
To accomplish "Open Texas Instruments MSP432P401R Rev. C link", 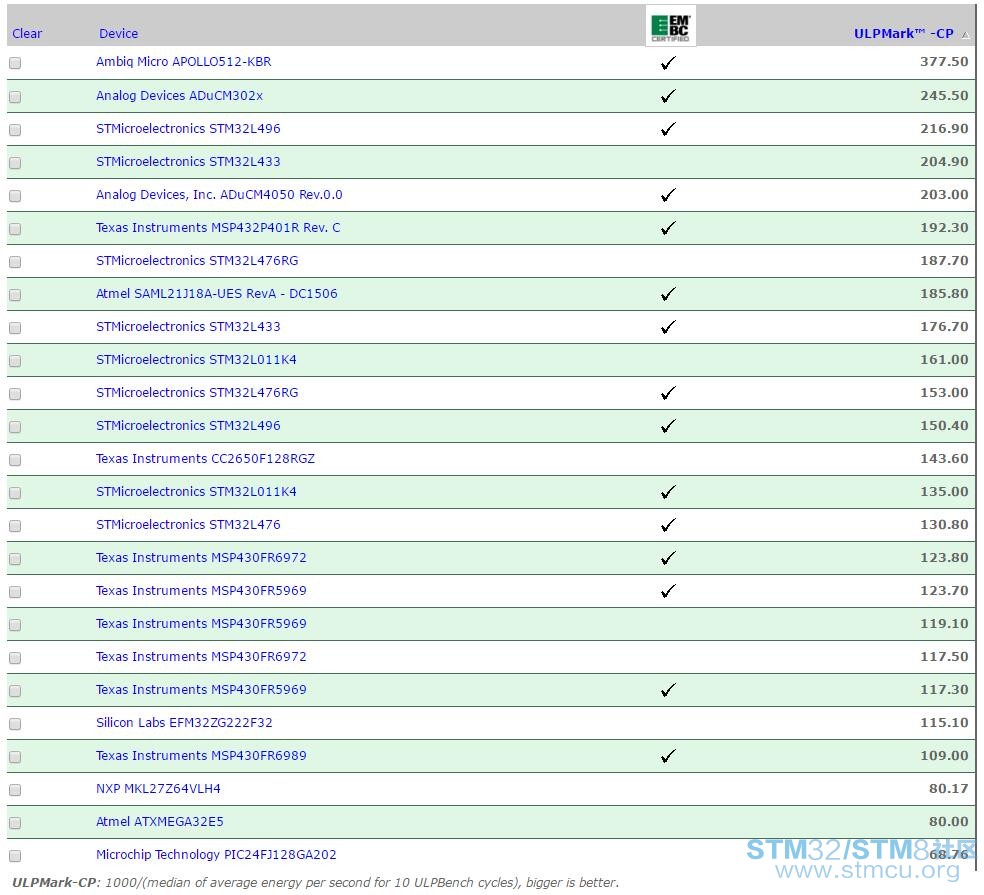I will (x=218, y=227).
